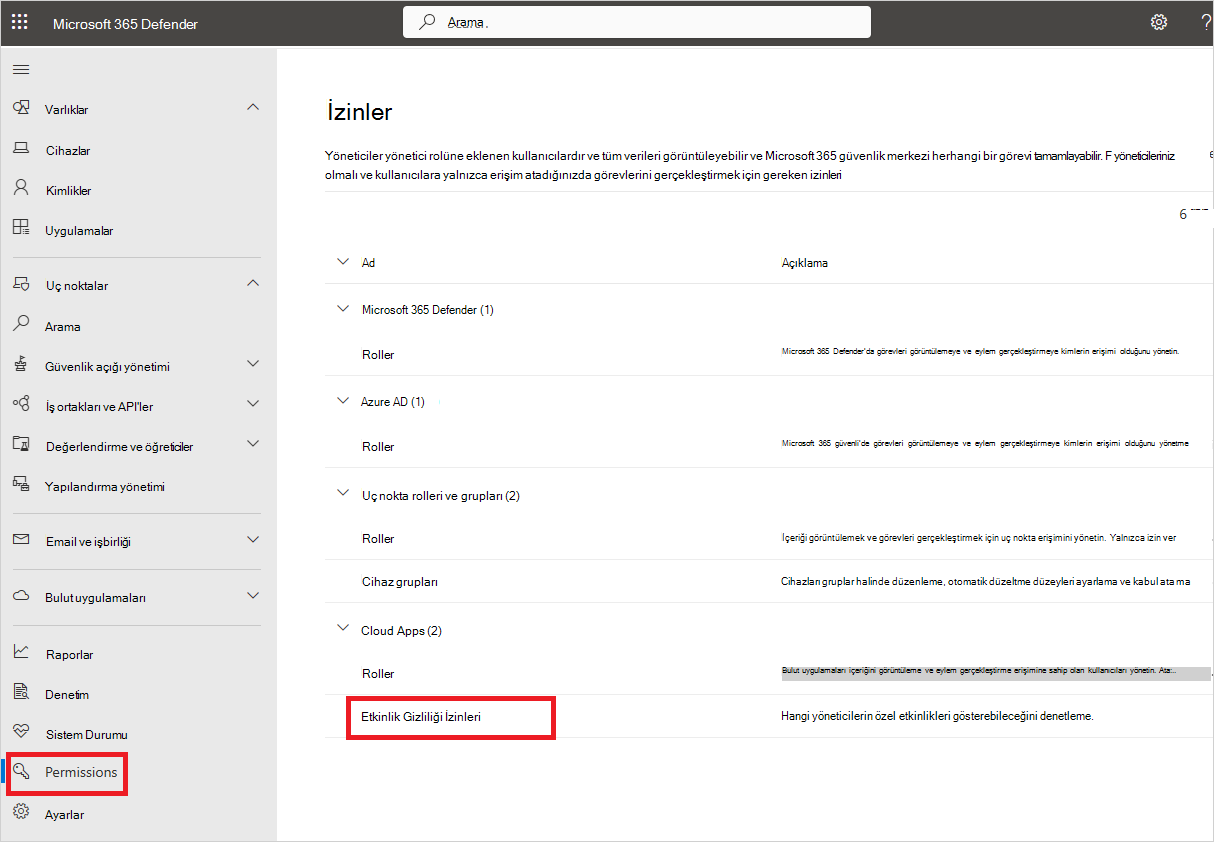Image resolution: width=1214 pixels, height=842 pixels.
Task: Open Denetim in the navigation
Action: [67, 694]
